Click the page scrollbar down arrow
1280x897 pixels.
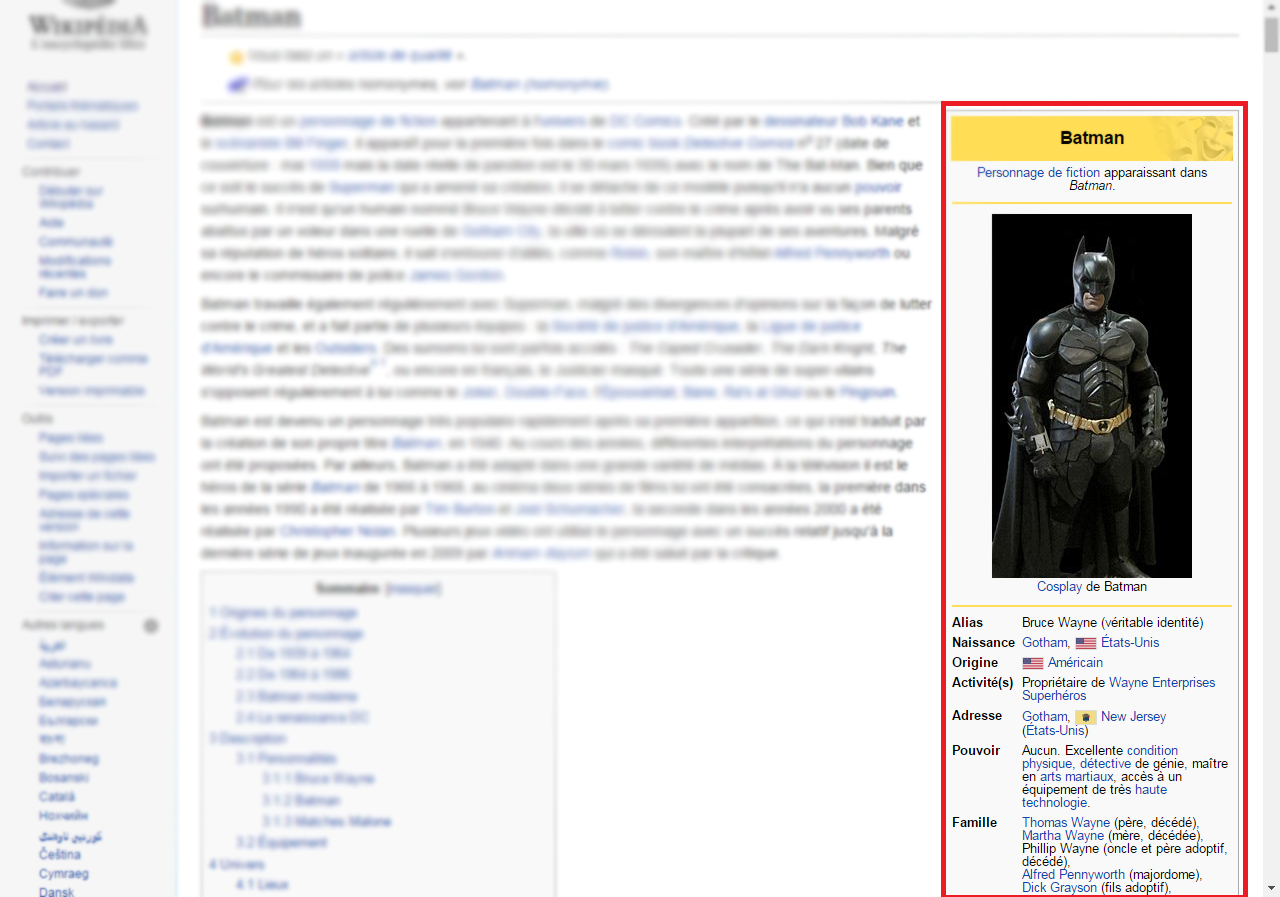1271,888
